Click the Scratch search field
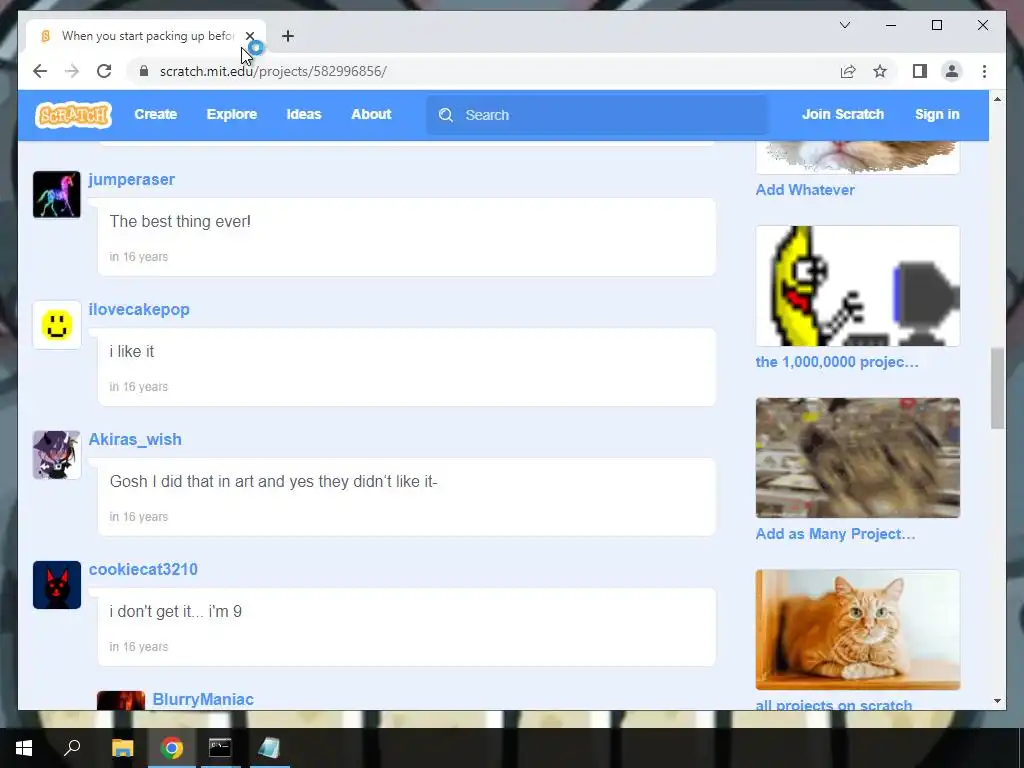 (x=597, y=115)
